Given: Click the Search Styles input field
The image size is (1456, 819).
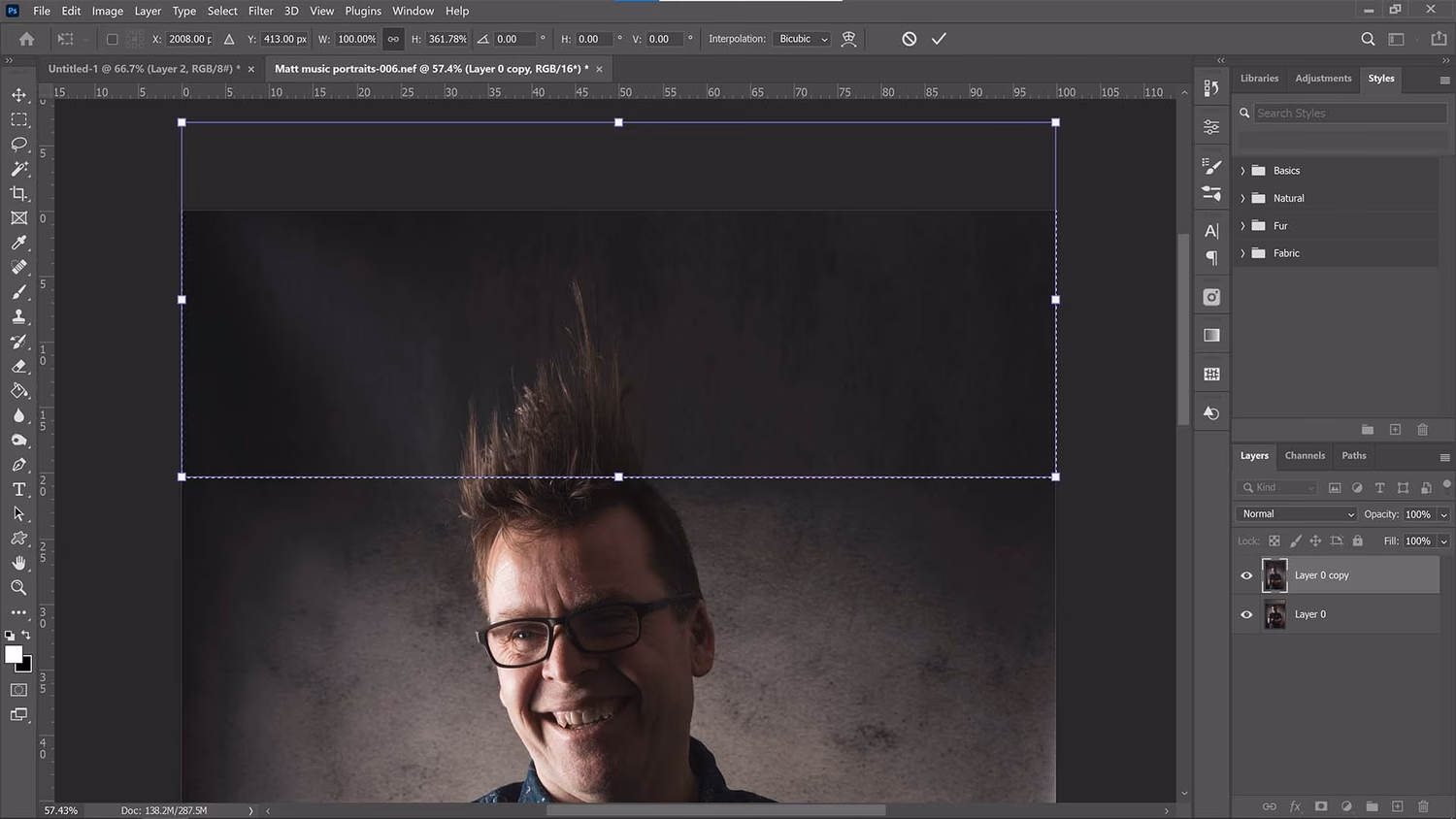Looking at the screenshot, I should pyautogui.click(x=1349, y=113).
